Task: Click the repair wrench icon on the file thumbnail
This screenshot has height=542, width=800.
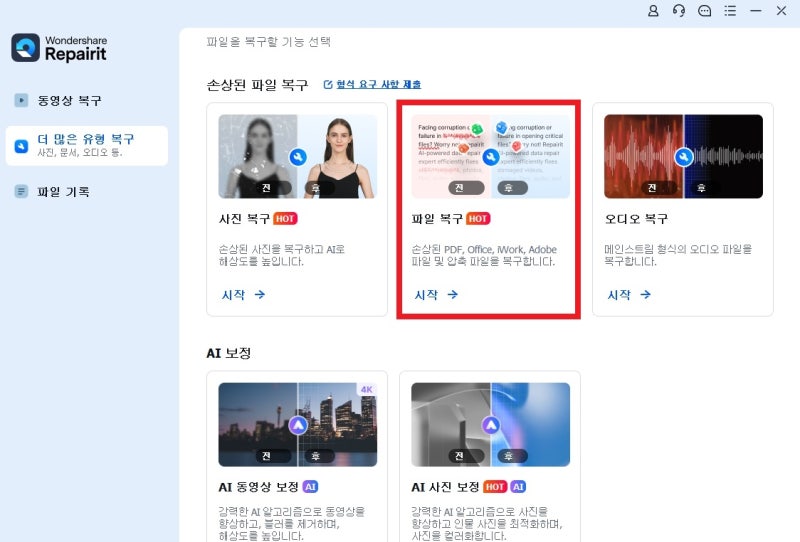Action: tap(491, 157)
